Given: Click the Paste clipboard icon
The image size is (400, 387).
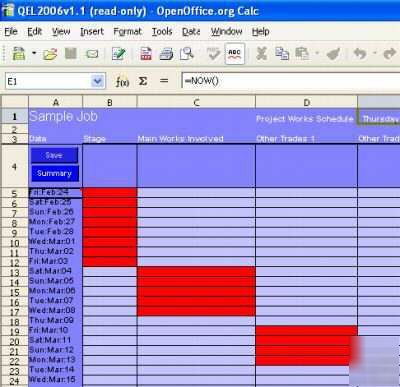Looking at the screenshot, I should pyautogui.click(x=302, y=53).
